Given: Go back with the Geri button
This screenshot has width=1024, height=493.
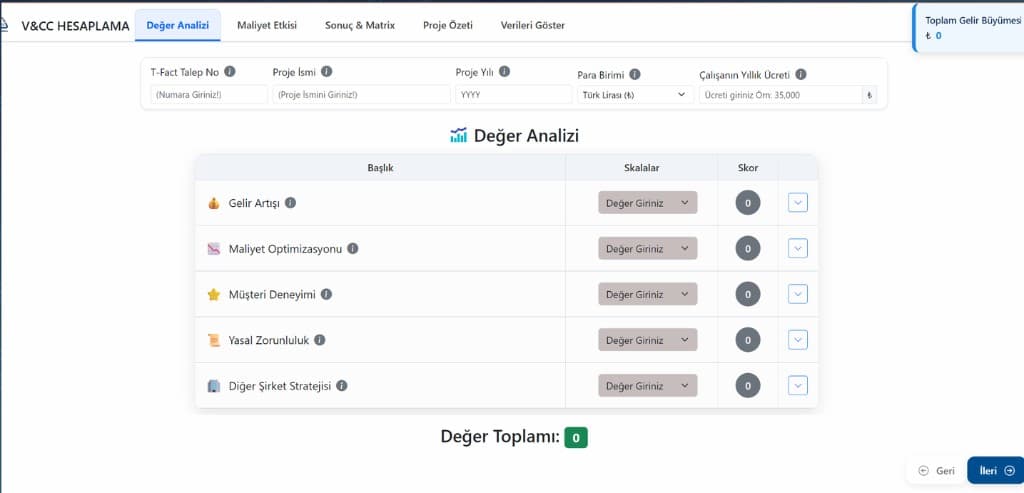Looking at the screenshot, I should tap(936, 470).
